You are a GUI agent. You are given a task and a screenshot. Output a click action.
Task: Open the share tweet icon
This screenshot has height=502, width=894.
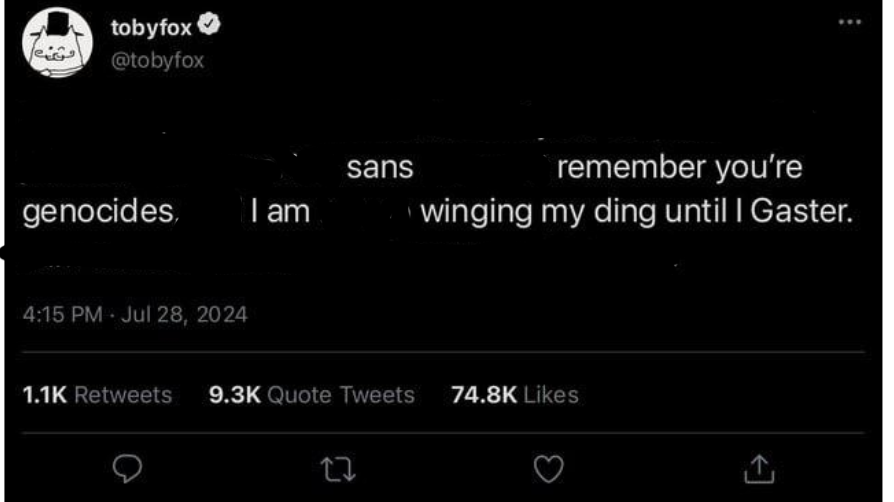tap(760, 467)
